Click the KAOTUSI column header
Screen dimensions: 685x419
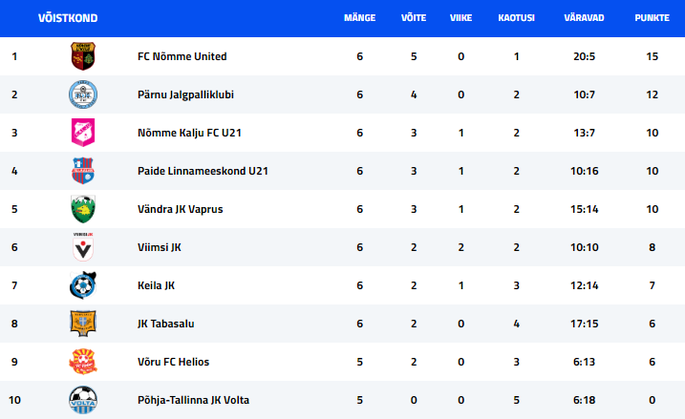[x=516, y=18]
